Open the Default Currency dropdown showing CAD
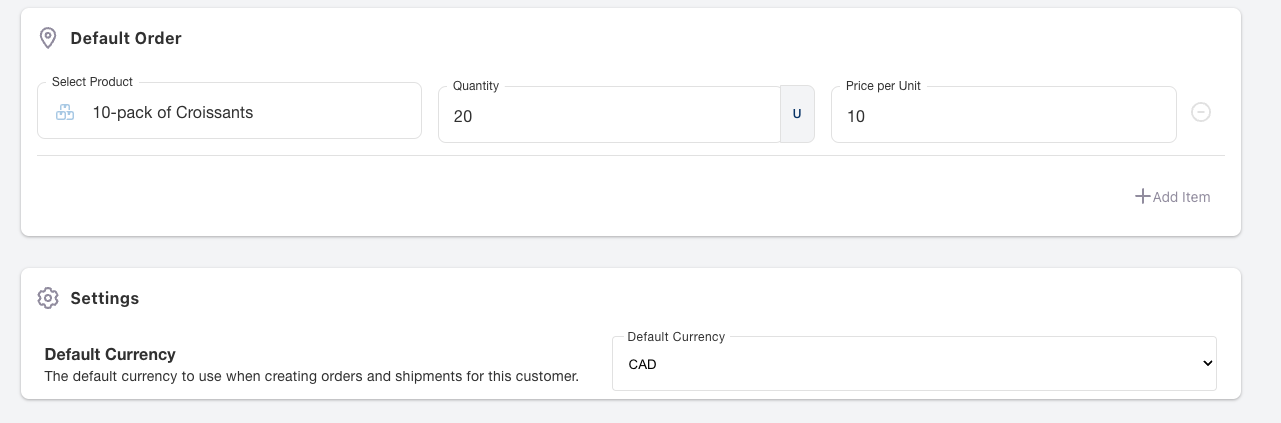Viewport: 1281px width, 423px height. pos(900,364)
